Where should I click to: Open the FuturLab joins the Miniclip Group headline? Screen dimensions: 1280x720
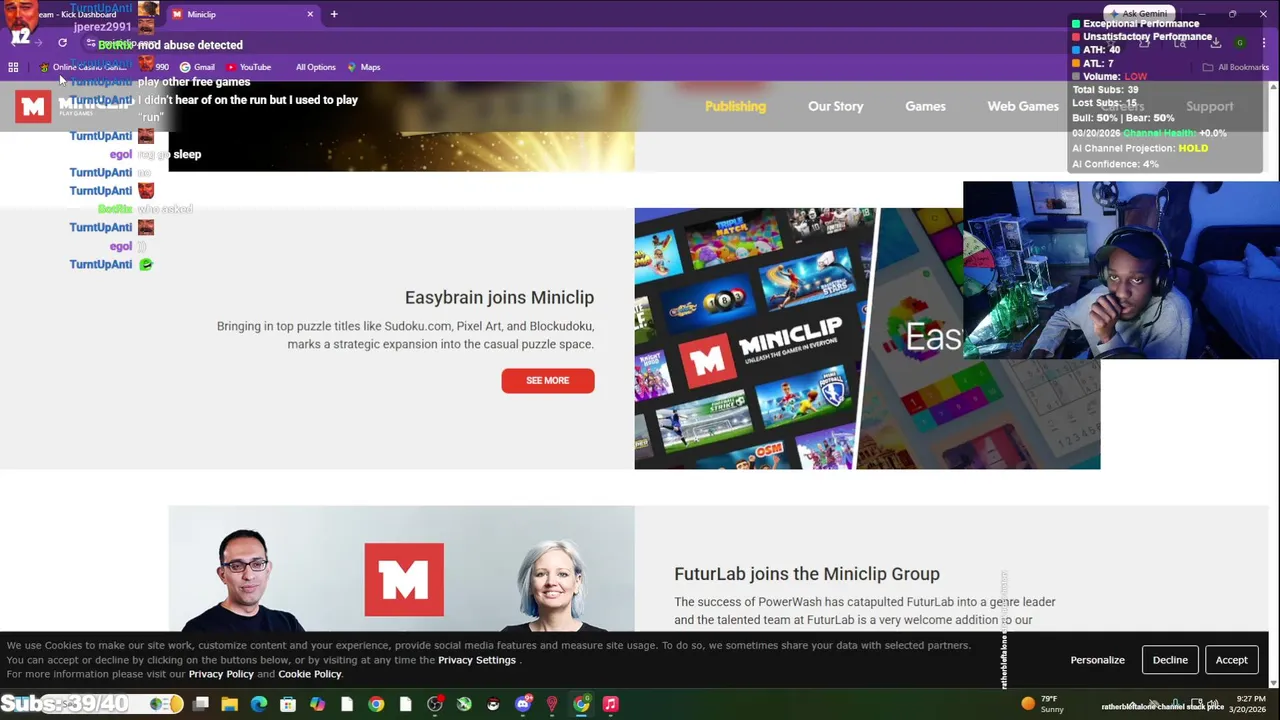[807, 574]
